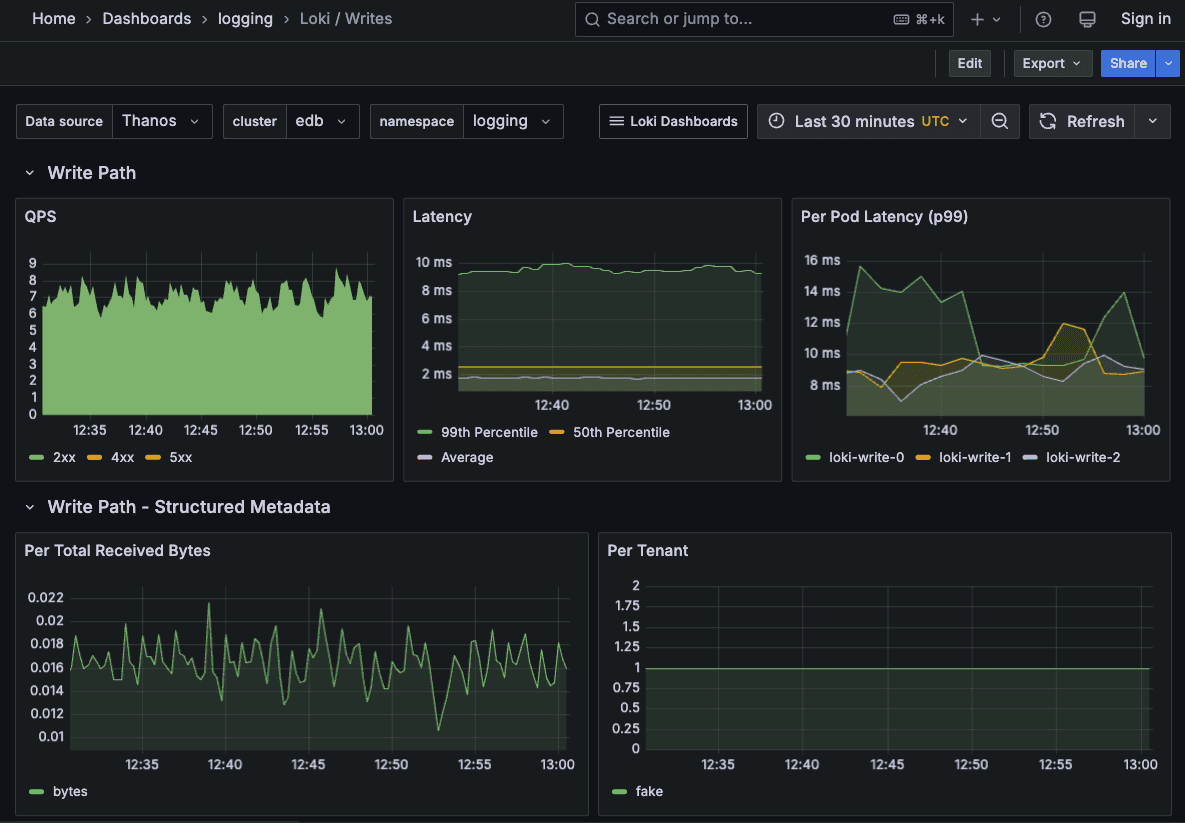Click the magnifier icon in search bar

click(591, 19)
